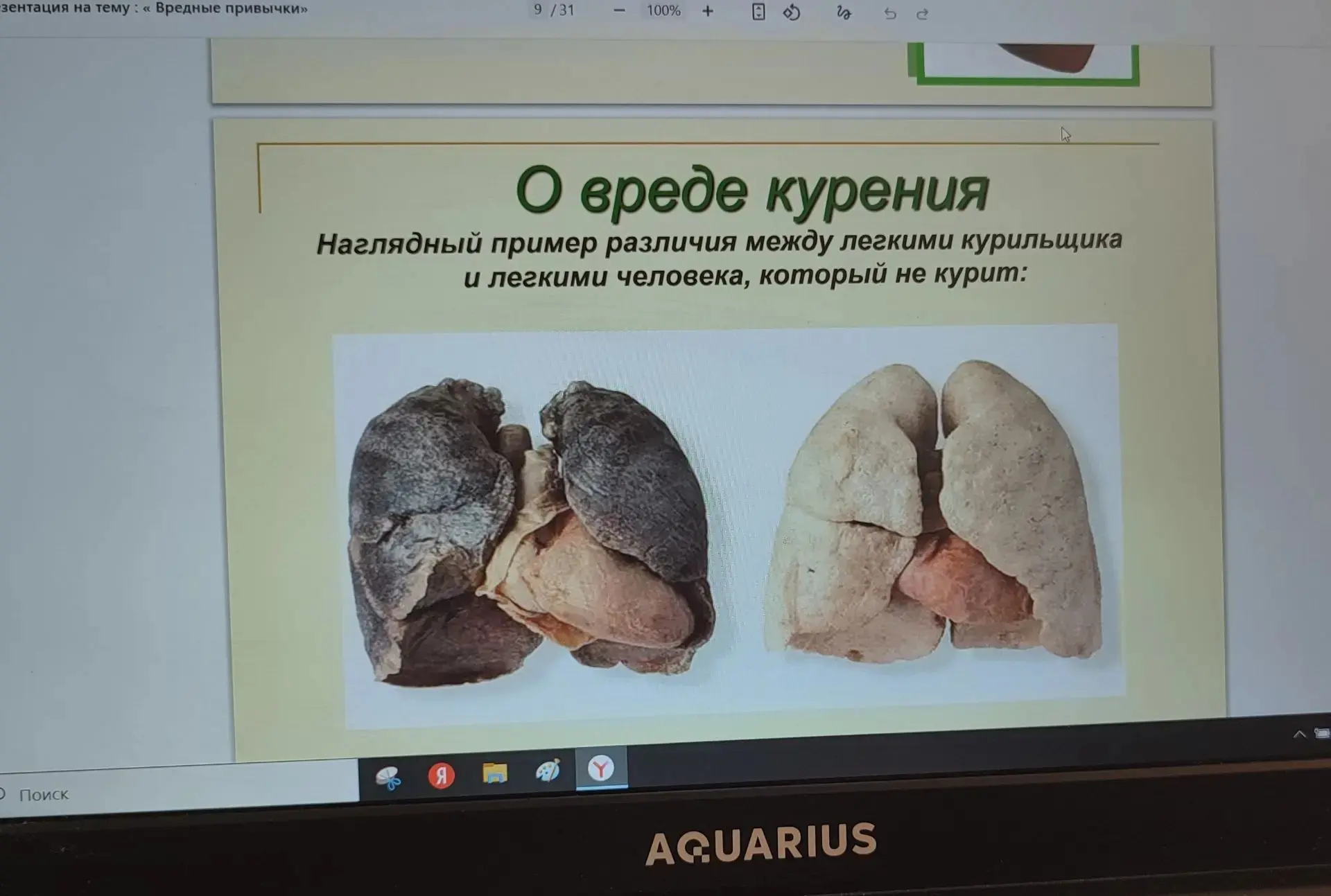Open Paint from the taskbar

coord(548,771)
